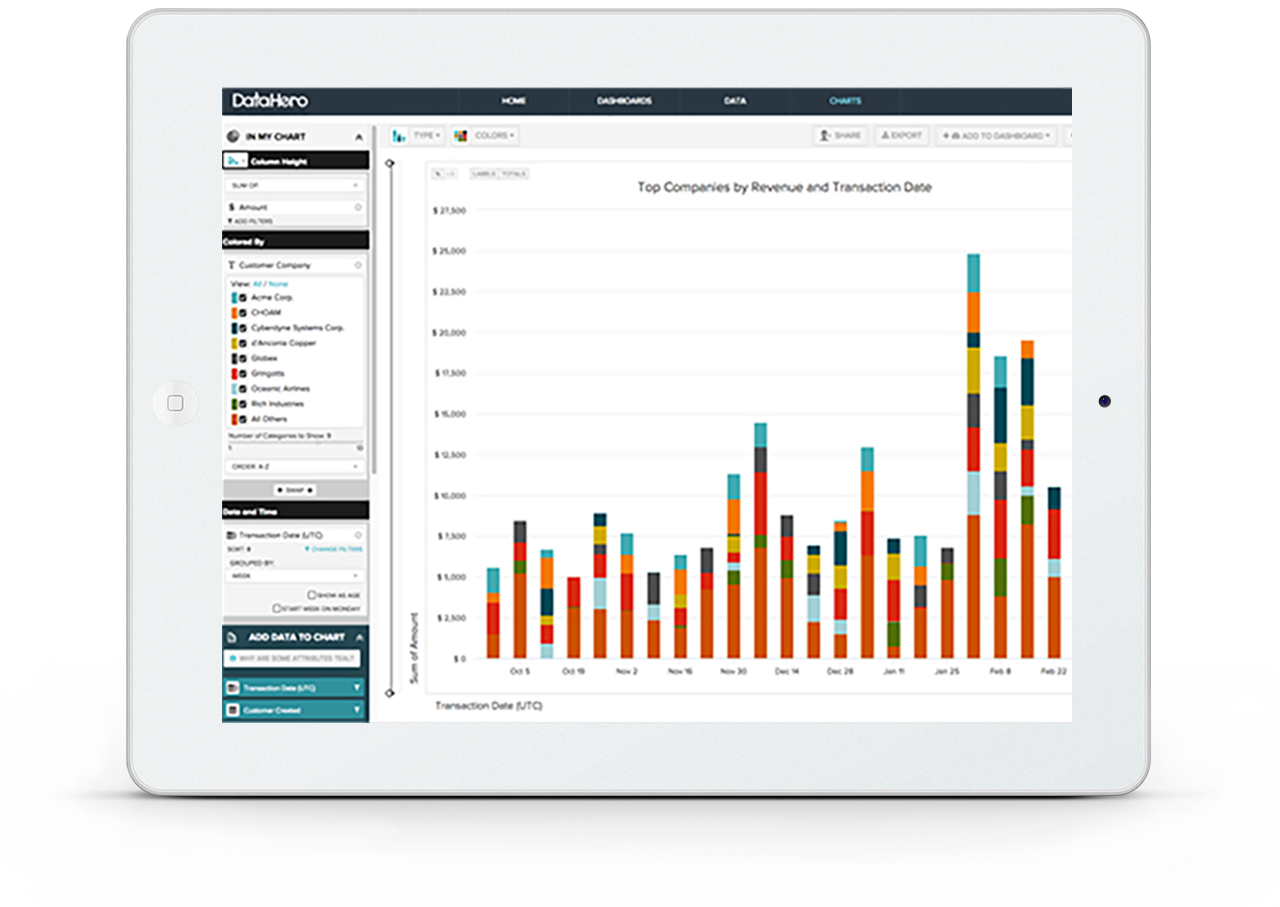The height and width of the screenshot is (907, 1280).
Task: Click the Add Filters link under Amount
Action: [x=249, y=220]
